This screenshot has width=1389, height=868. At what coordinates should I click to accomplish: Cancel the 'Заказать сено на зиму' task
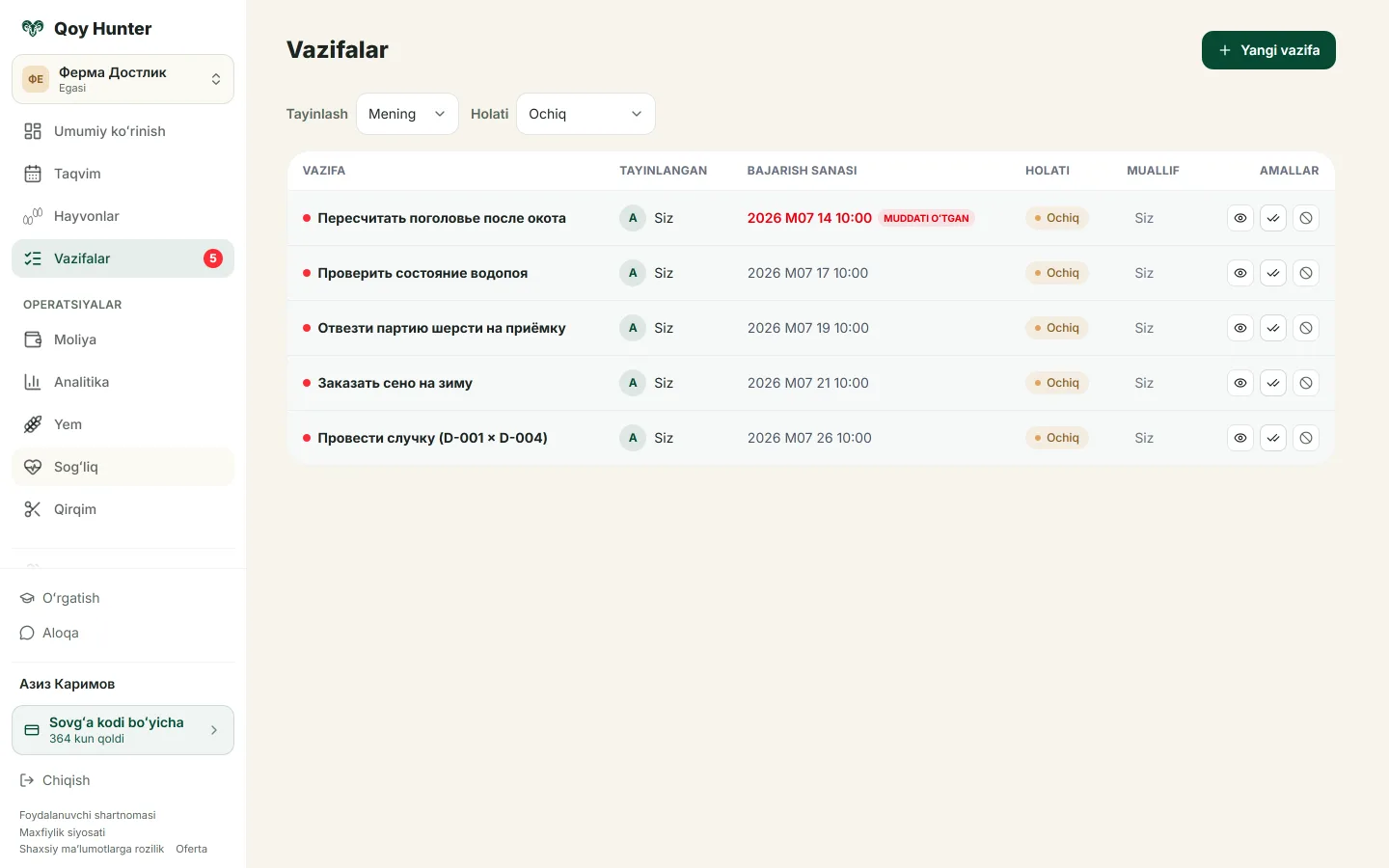[1306, 383]
